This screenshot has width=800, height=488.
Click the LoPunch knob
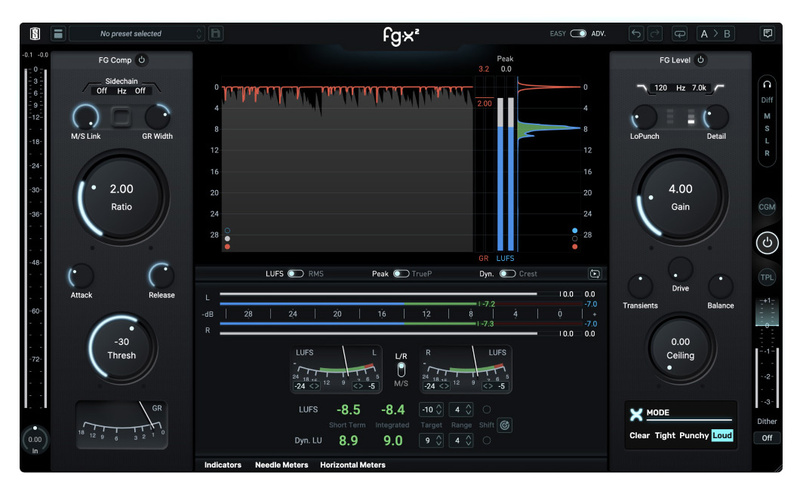tap(644, 117)
